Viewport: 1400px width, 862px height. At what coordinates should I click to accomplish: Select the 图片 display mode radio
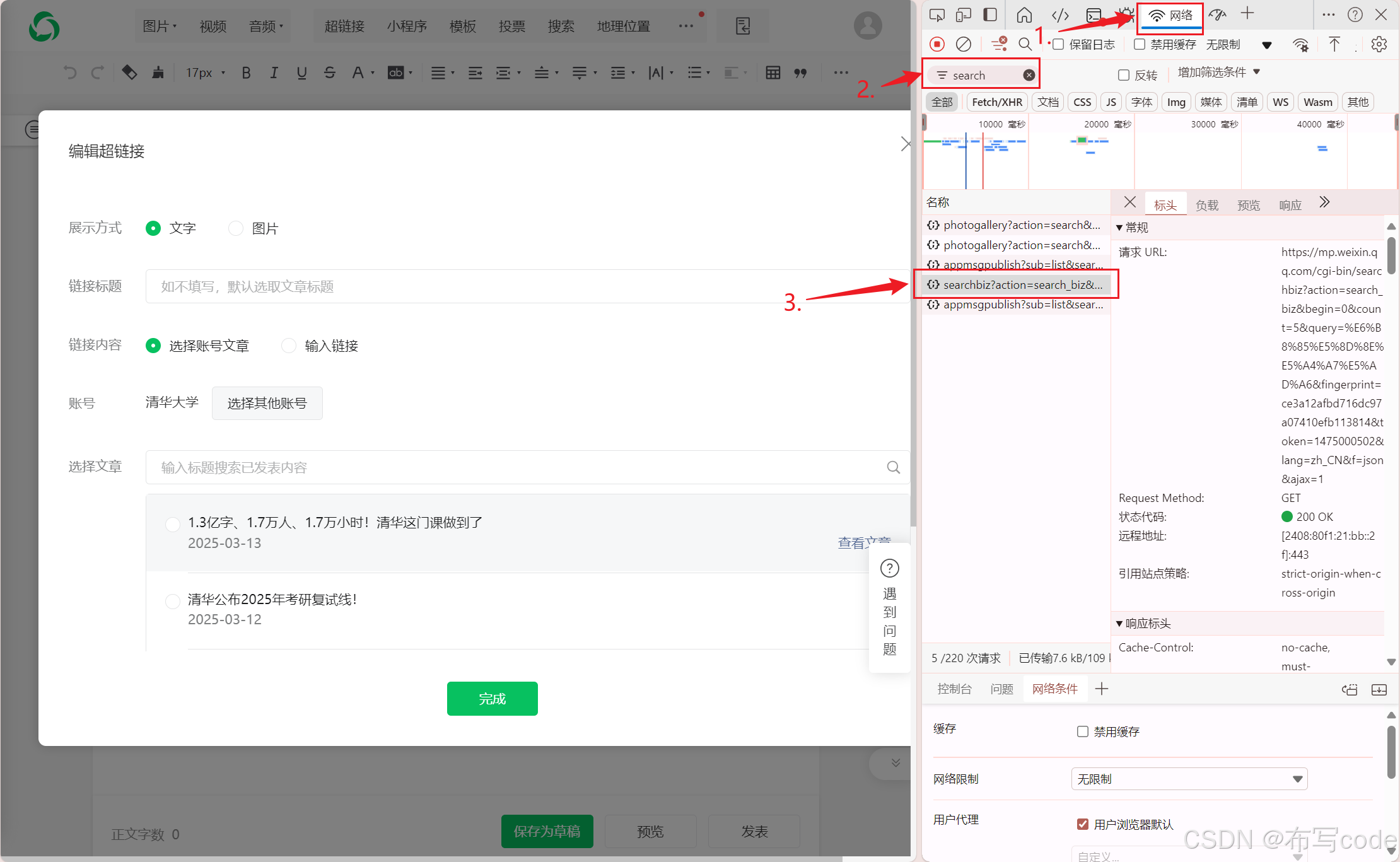236,228
